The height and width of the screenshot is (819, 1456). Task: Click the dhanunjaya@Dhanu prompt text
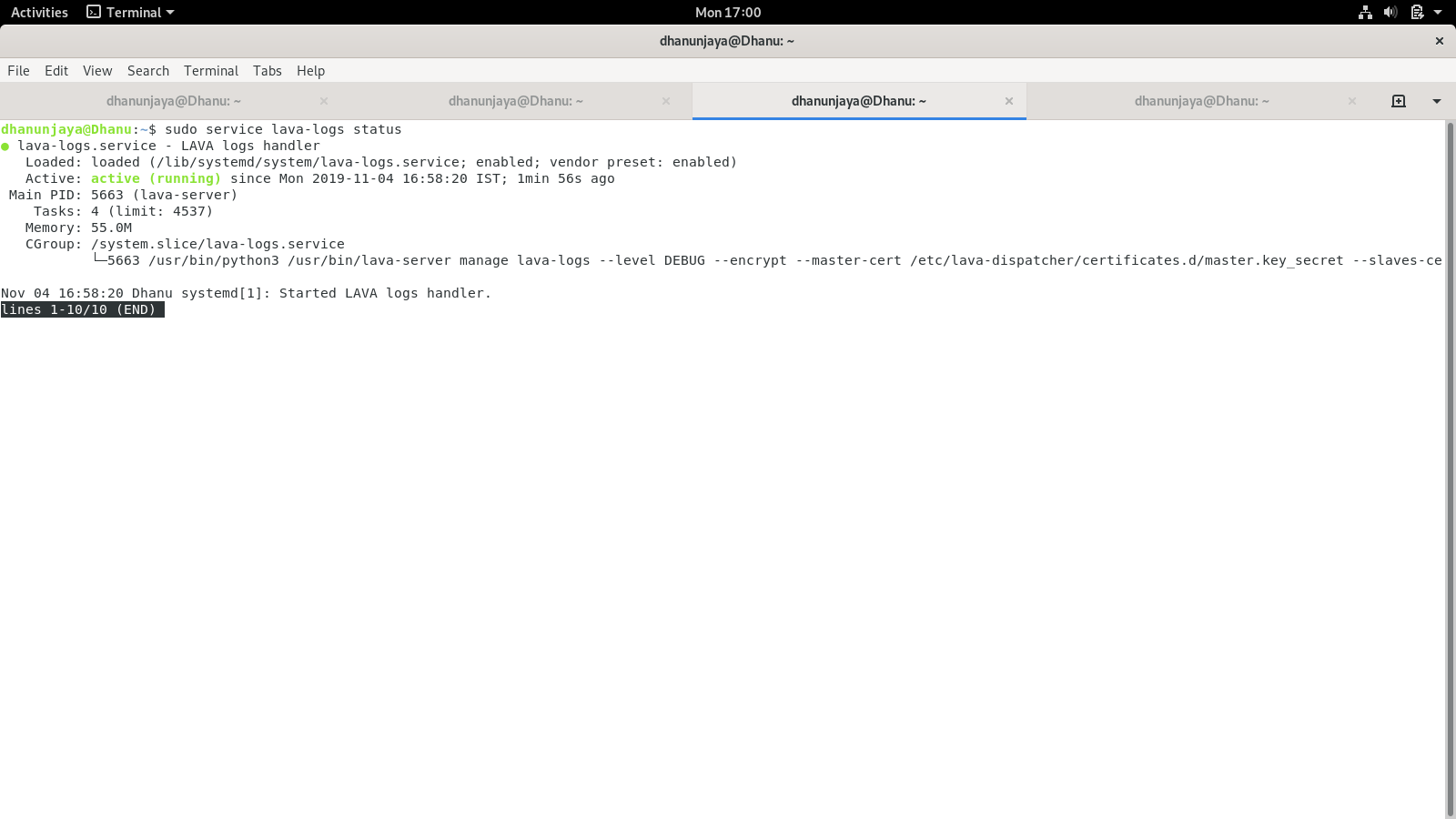[x=66, y=129]
